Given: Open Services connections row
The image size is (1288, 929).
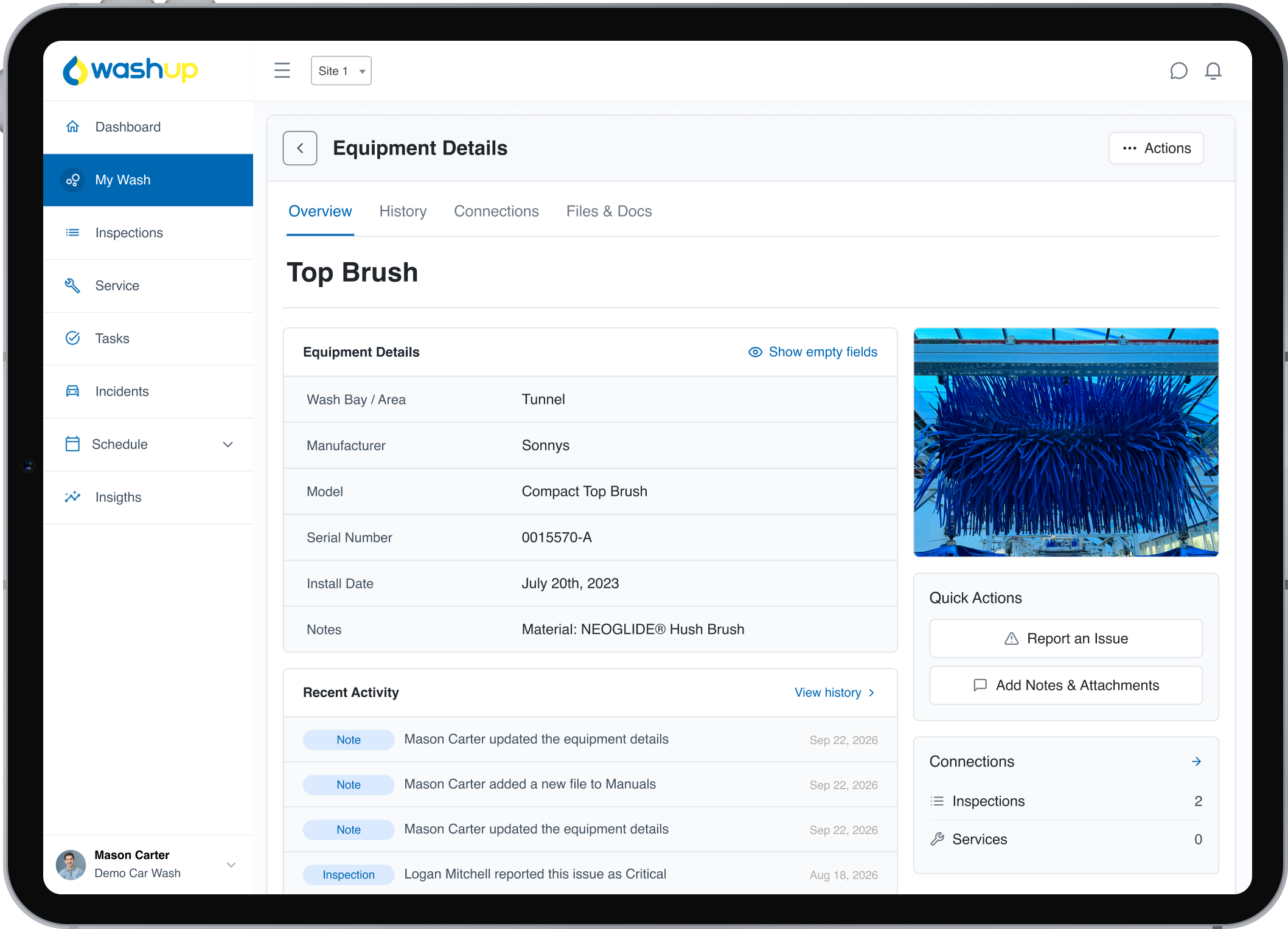Looking at the screenshot, I should pyautogui.click(x=1066, y=840).
